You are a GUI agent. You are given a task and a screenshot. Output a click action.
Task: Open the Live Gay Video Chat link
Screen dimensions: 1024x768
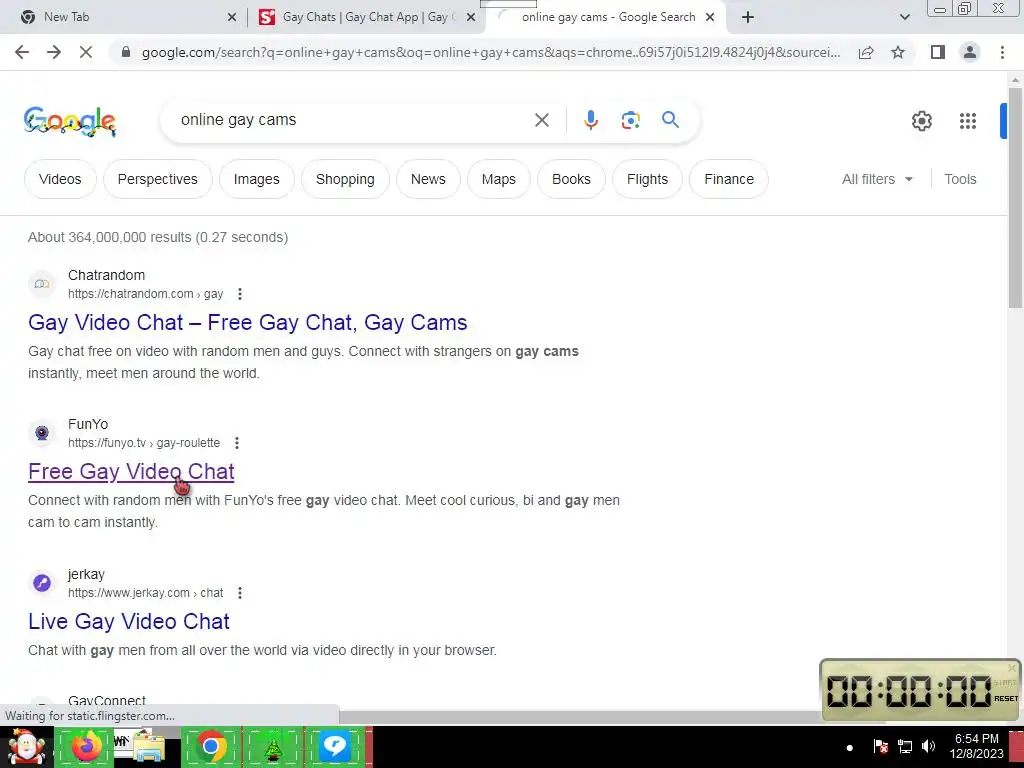tap(129, 621)
